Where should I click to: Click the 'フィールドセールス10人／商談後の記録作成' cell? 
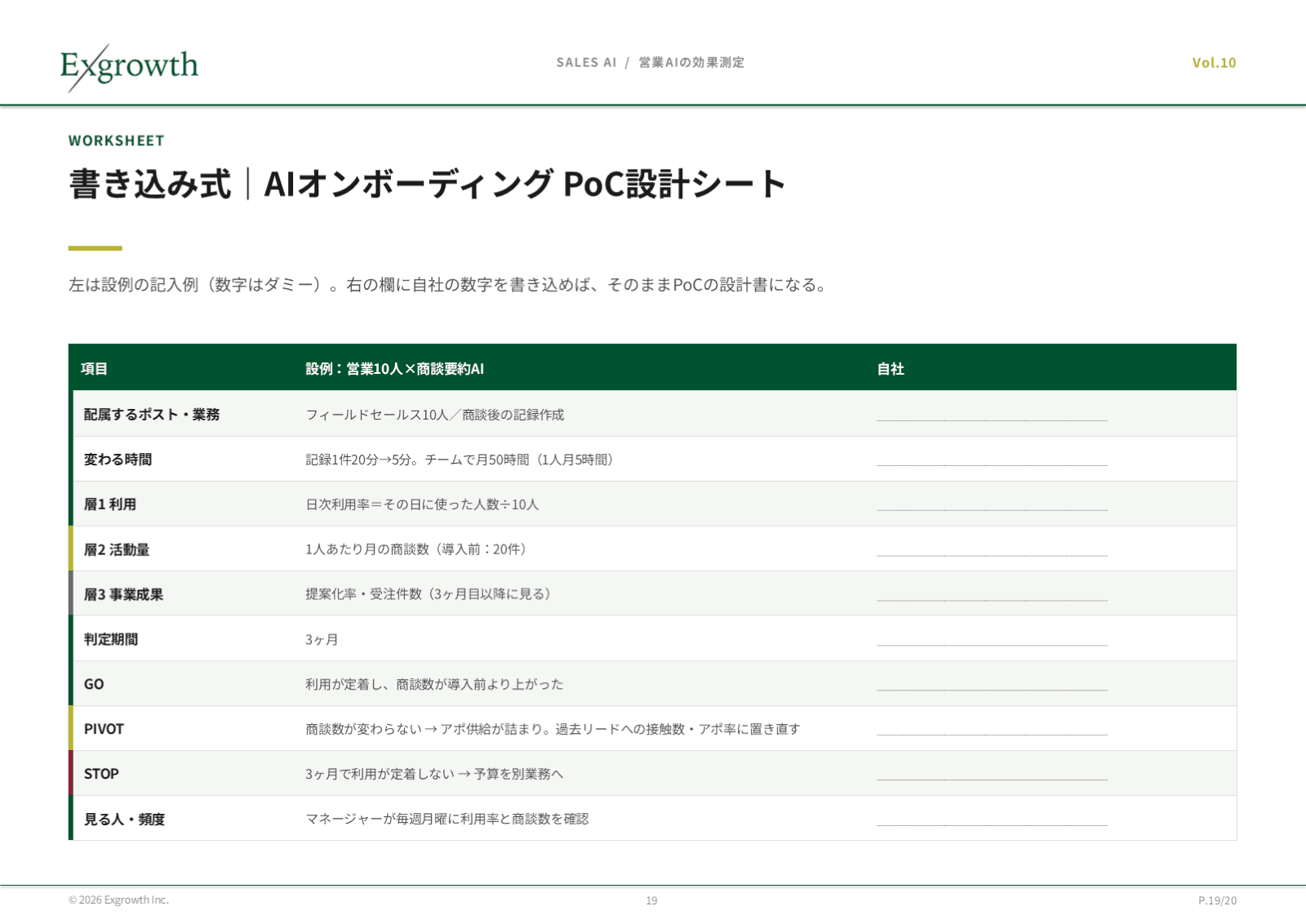pos(435,415)
